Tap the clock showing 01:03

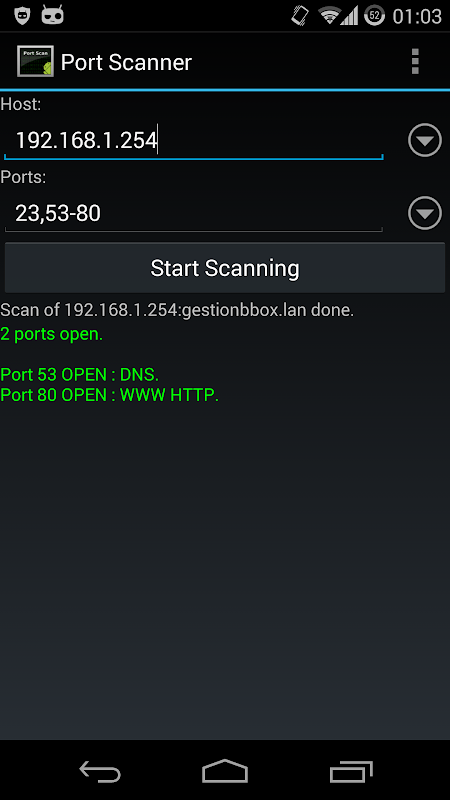point(417,16)
